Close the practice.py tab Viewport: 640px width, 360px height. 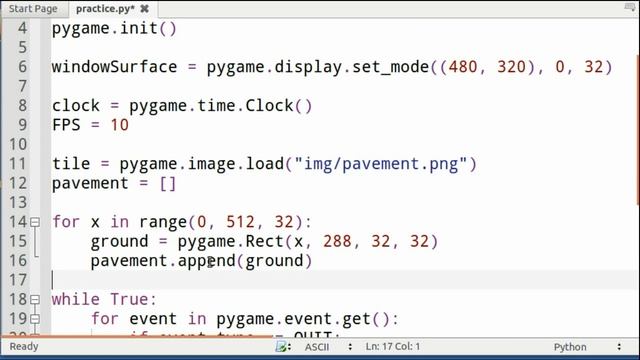(144, 9)
